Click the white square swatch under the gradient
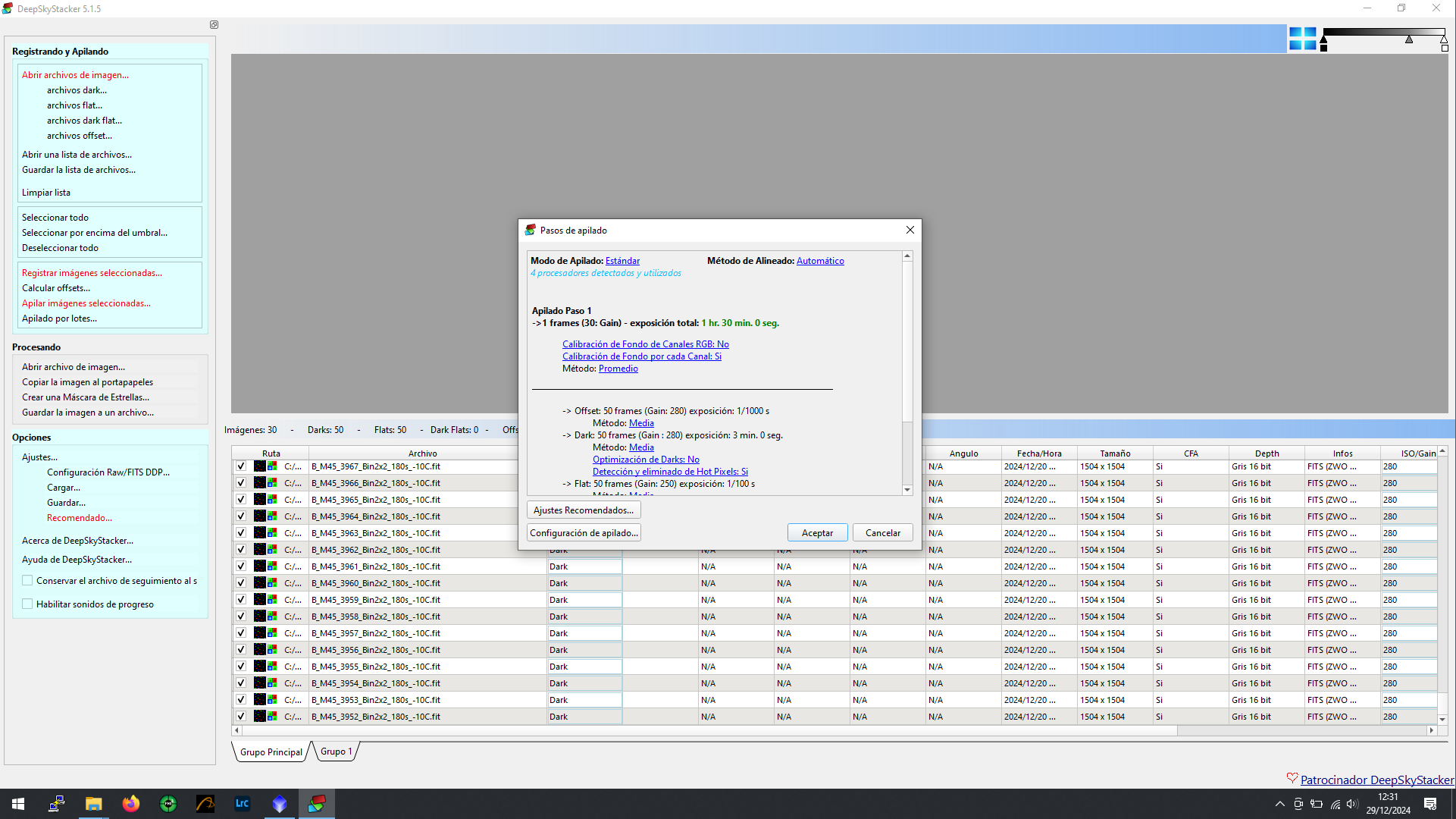The image size is (1456, 819). pos(1445,48)
